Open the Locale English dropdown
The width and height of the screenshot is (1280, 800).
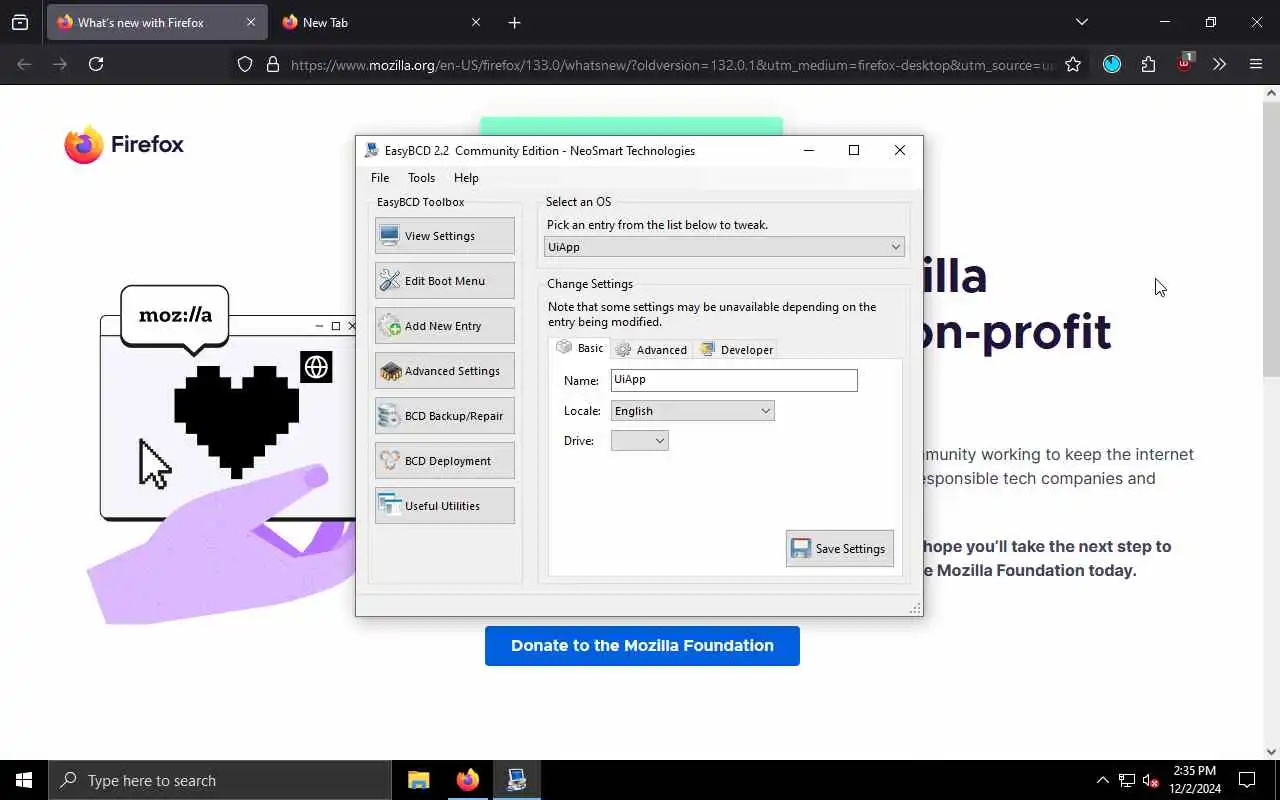click(693, 411)
